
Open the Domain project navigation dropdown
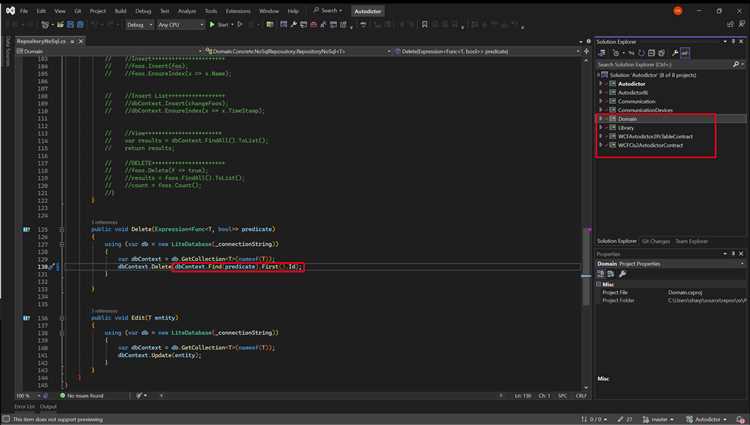click(x=109, y=51)
